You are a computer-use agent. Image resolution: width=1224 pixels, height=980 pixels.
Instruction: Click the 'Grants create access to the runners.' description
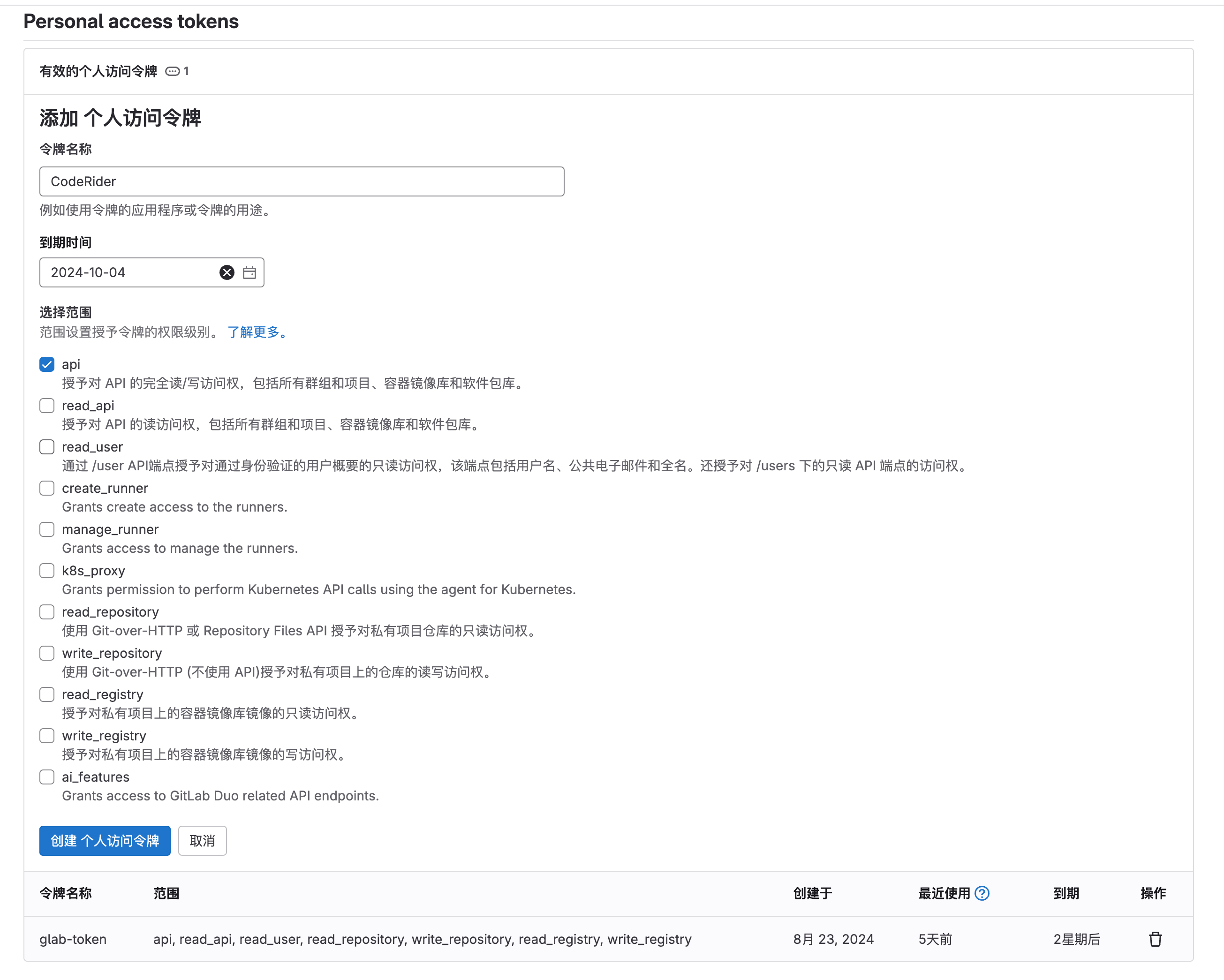(x=174, y=507)
